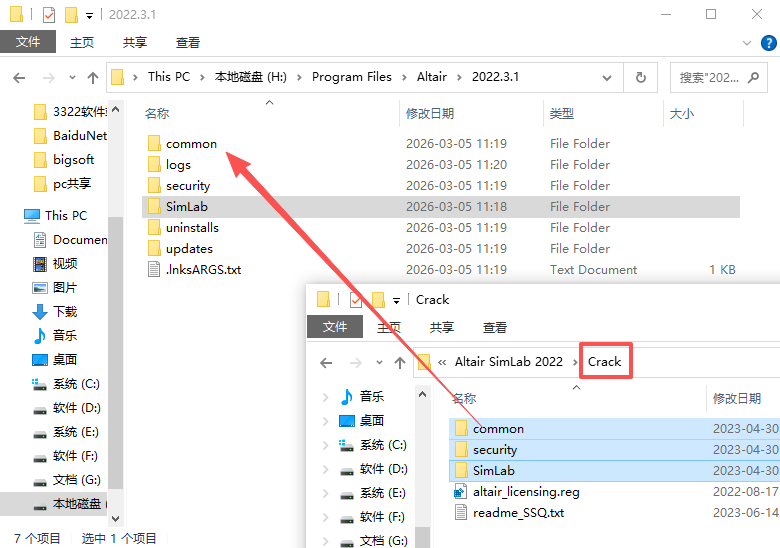Go up one folder level in main window
780x548 pixels.
(x=93, y=77)
